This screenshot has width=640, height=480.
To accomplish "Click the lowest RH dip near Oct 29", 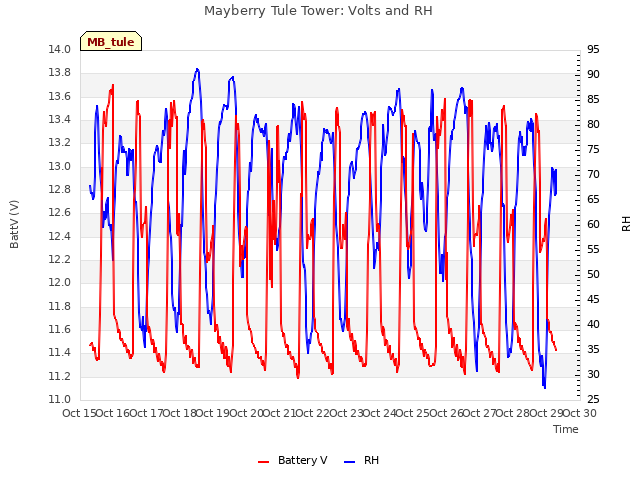I will pos(544,387).
